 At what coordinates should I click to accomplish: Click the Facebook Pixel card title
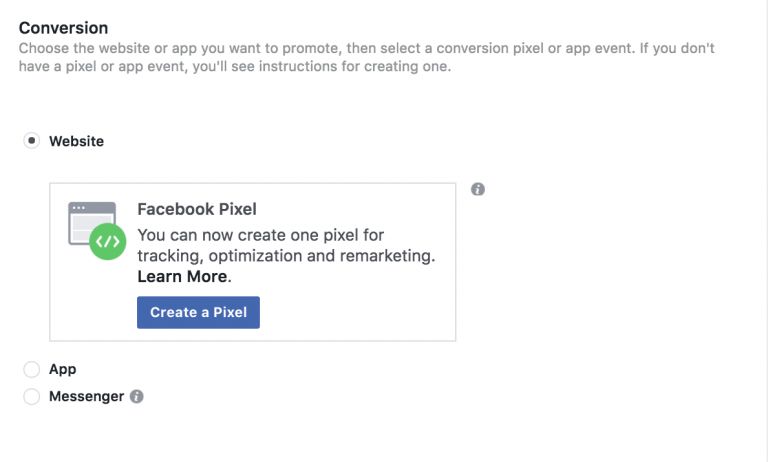197,210
